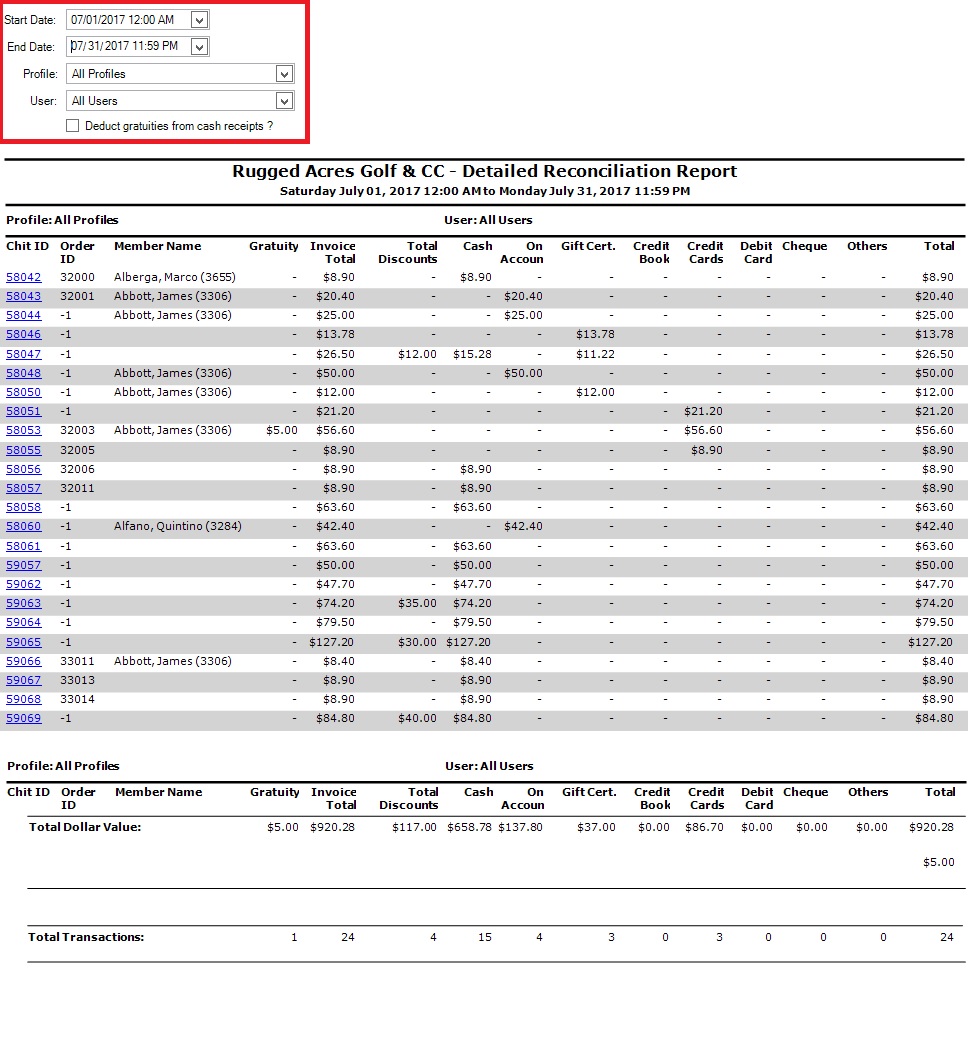
Task: Enable Deduct gratuities from cash receipts checkbox
Action: (x=72, y=126)
